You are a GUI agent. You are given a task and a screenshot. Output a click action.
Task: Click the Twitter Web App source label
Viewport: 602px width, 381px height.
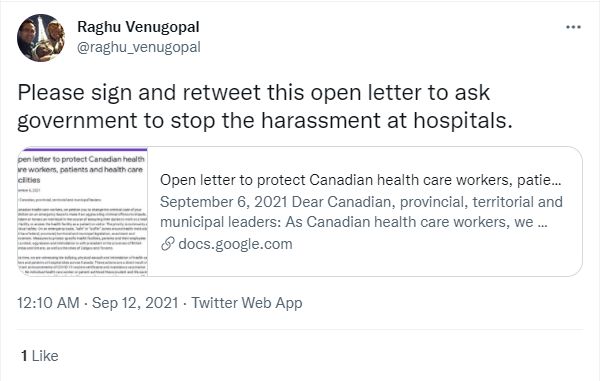point(247,303)
